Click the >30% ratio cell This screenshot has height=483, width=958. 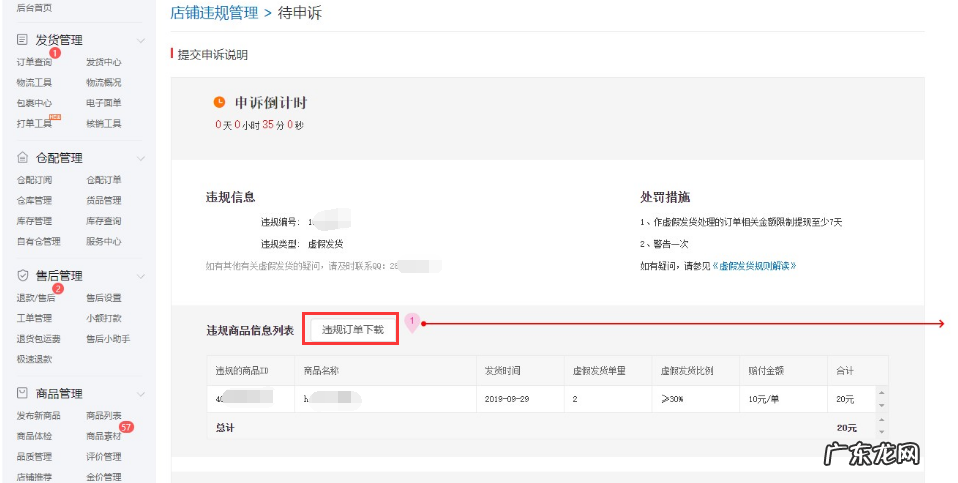coord(672,399)
